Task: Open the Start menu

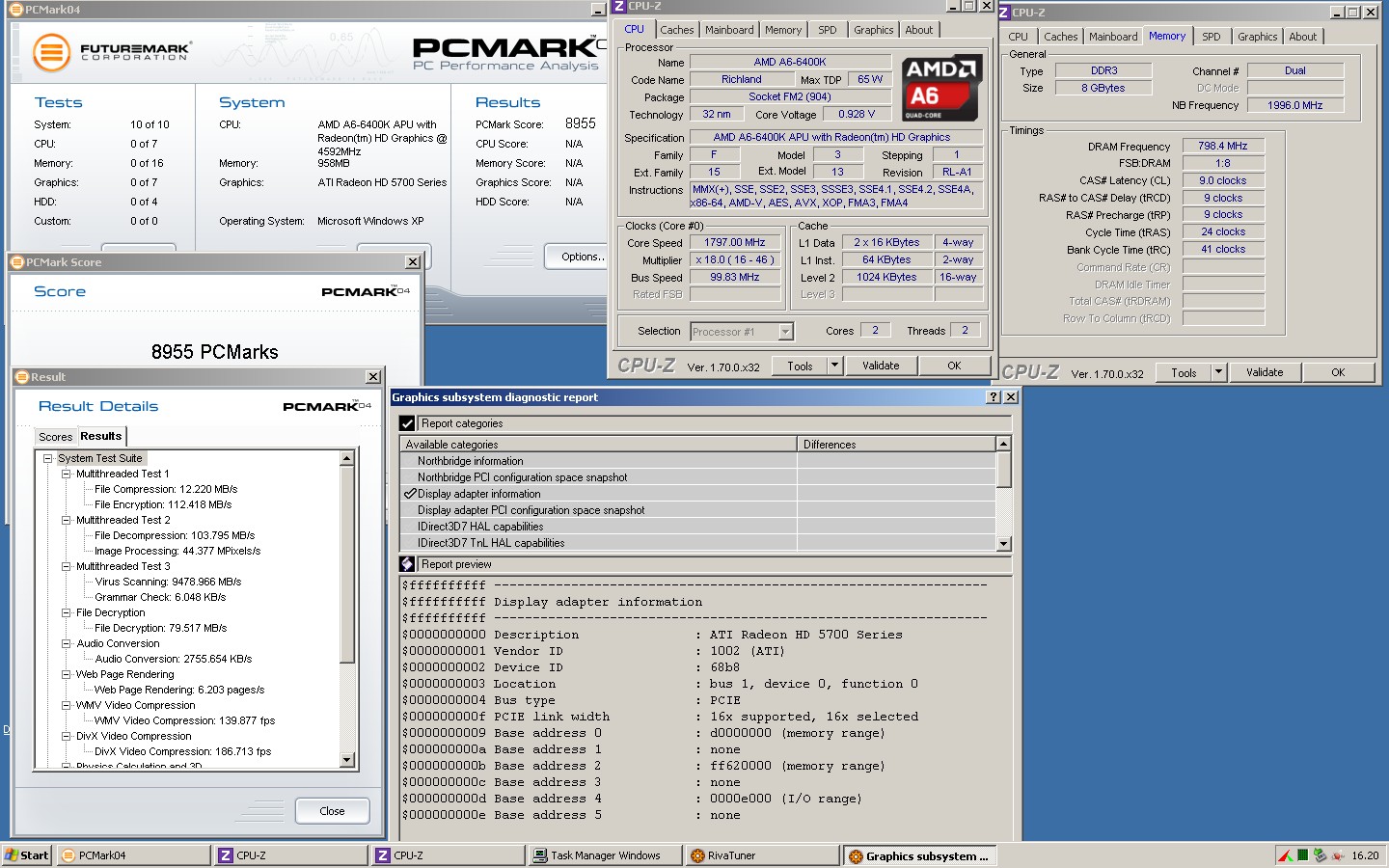Action: pos(27,855)
